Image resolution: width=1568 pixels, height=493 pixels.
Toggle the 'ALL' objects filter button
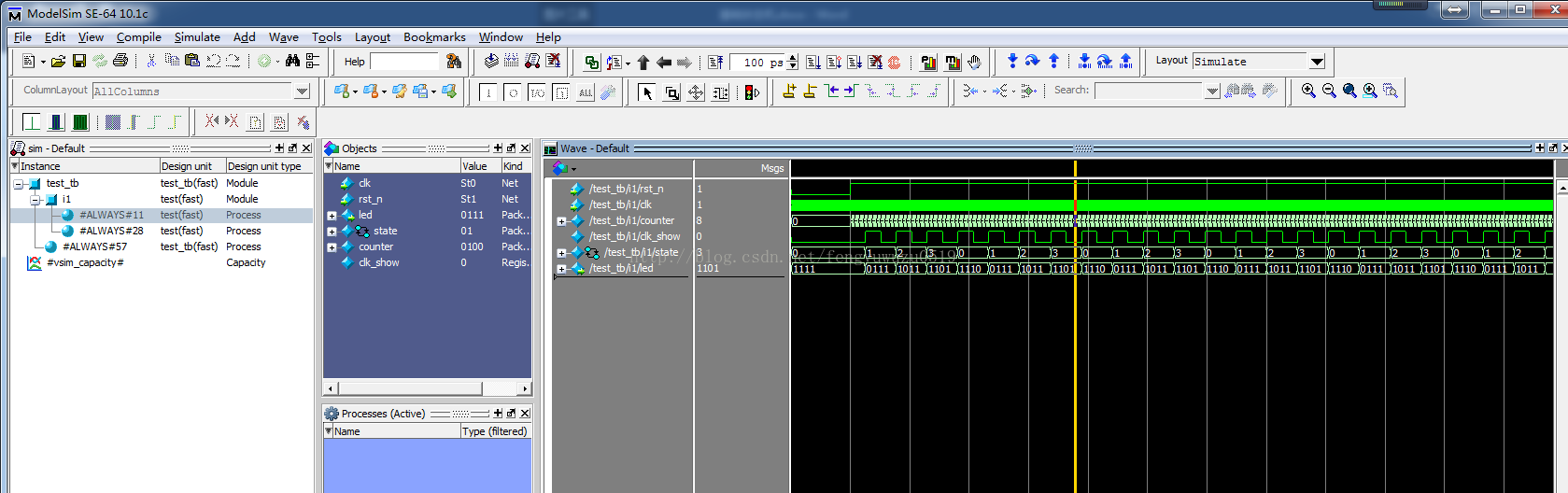tap(586, 92)
